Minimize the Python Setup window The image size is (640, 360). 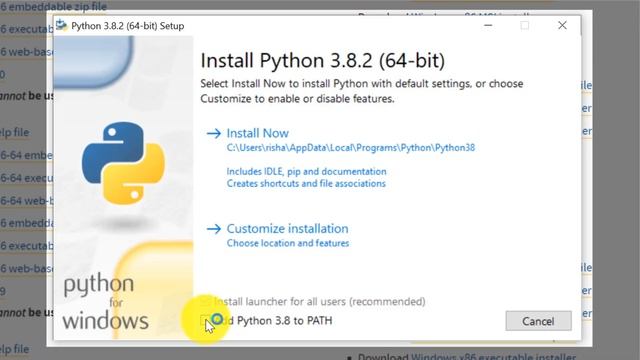[488, 25]
